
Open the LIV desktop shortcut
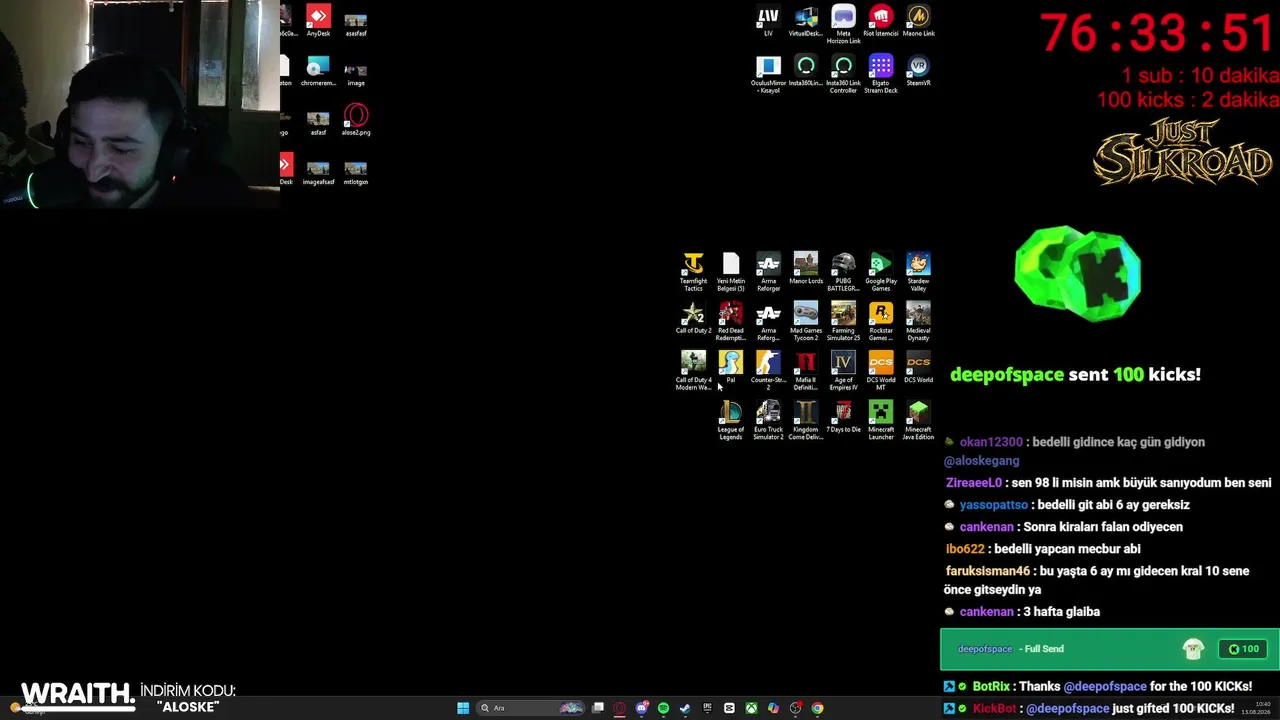(x=768, y=21)
